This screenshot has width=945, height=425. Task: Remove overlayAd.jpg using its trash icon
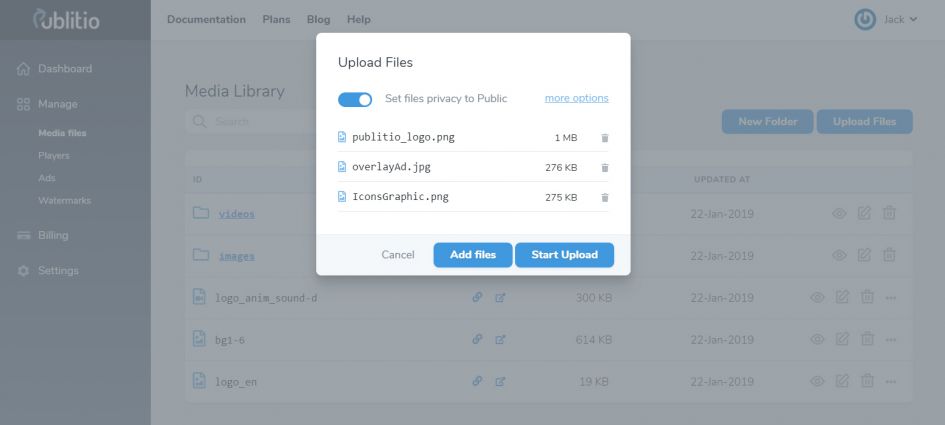pos(604,168)
